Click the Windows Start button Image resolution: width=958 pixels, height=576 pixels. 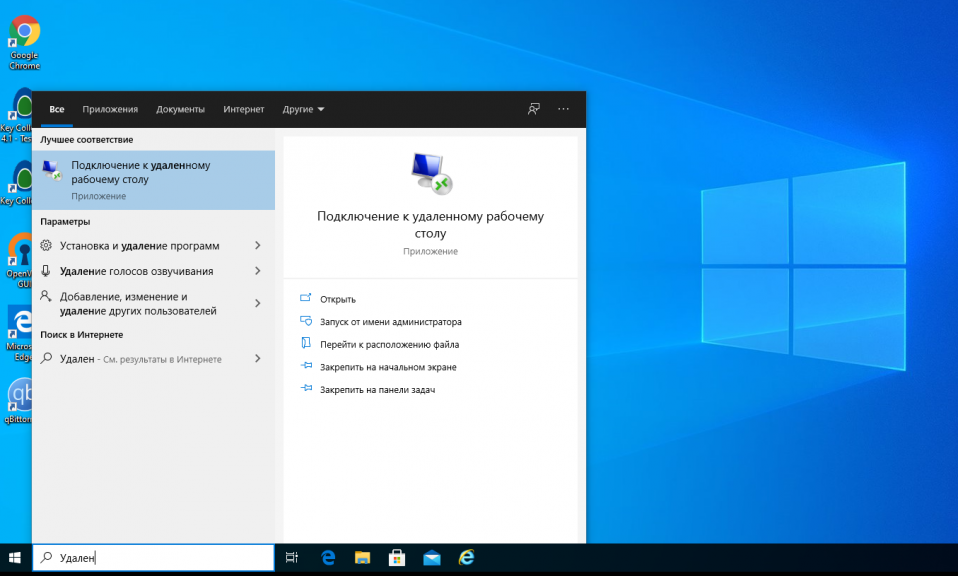[x=15, y=558]
